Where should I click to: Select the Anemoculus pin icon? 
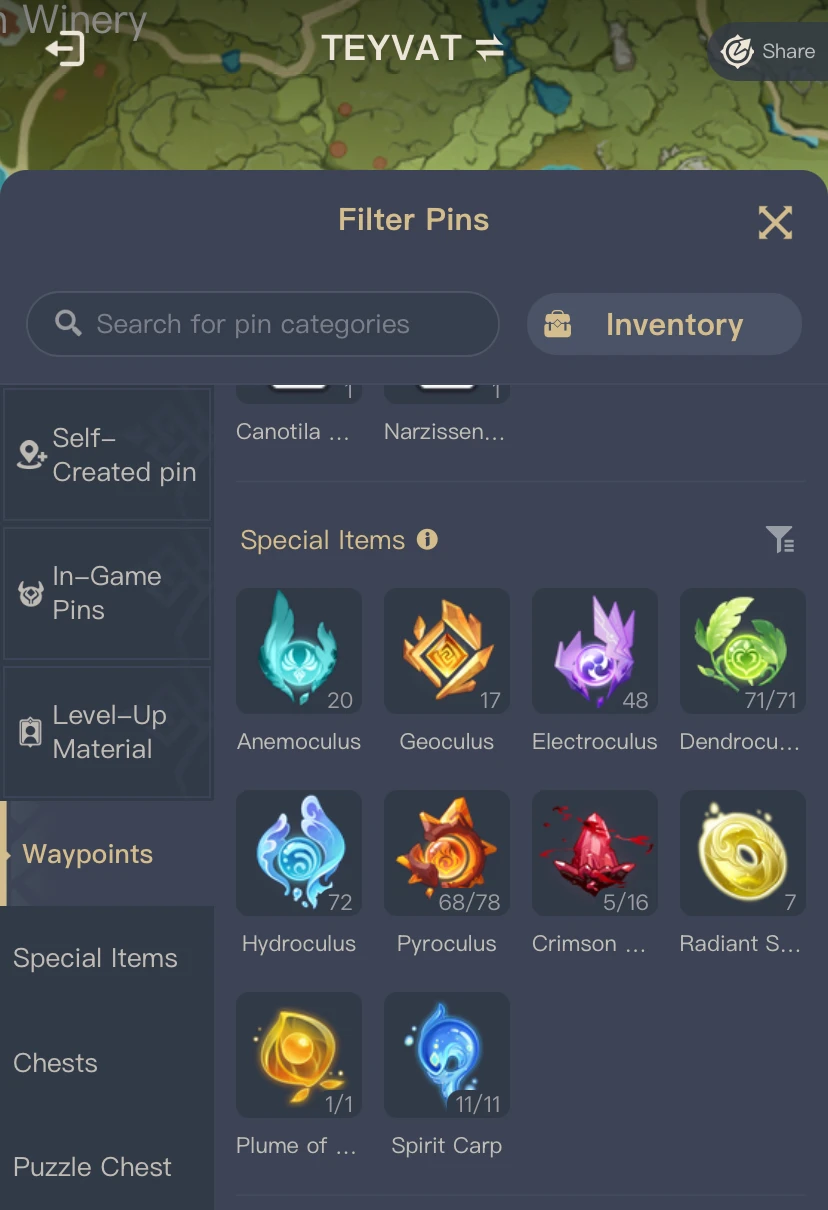pos(299,652)
